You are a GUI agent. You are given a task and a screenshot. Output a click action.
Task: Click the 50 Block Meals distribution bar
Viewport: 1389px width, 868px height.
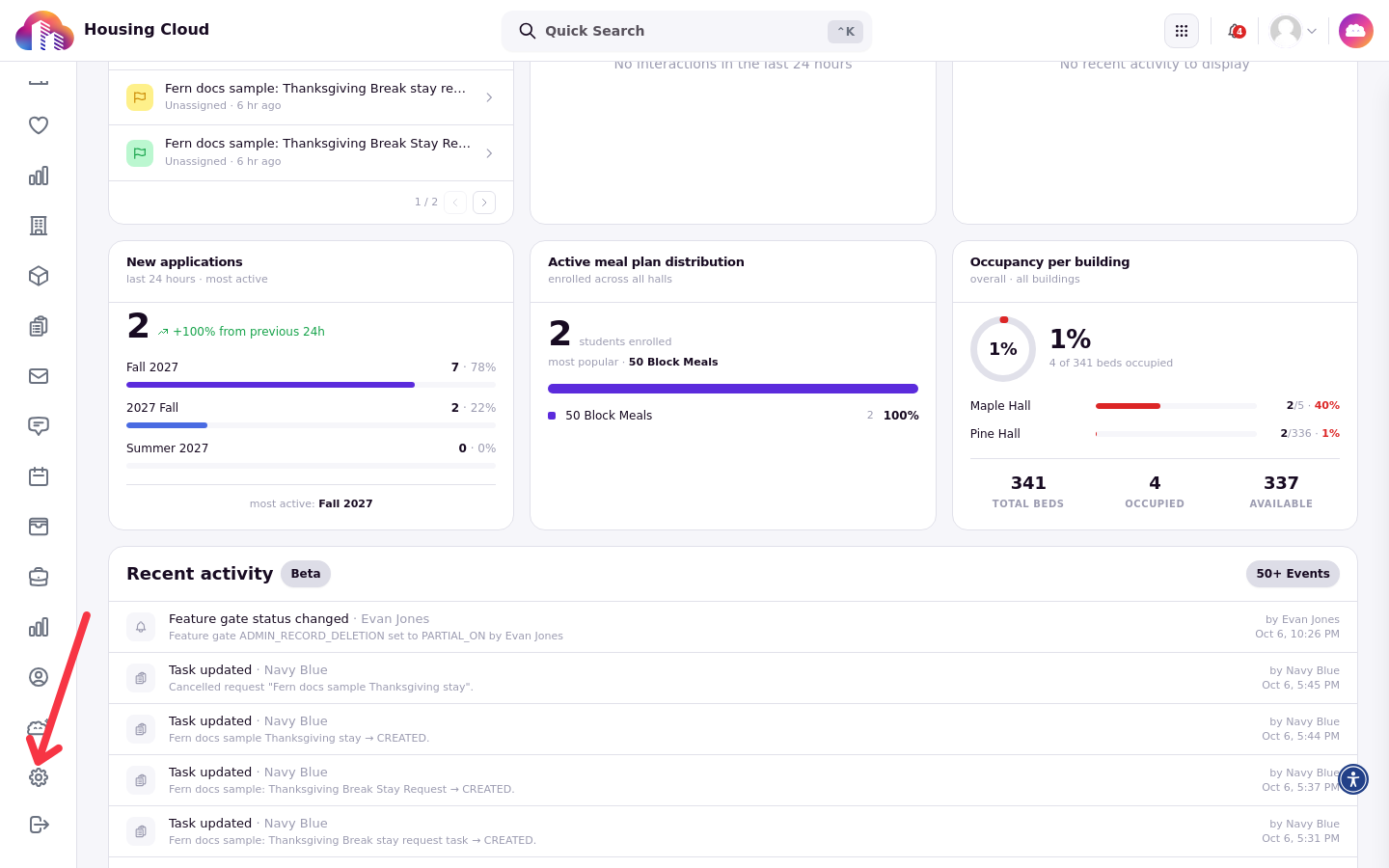pyautogui.click(x=733, y=389)
